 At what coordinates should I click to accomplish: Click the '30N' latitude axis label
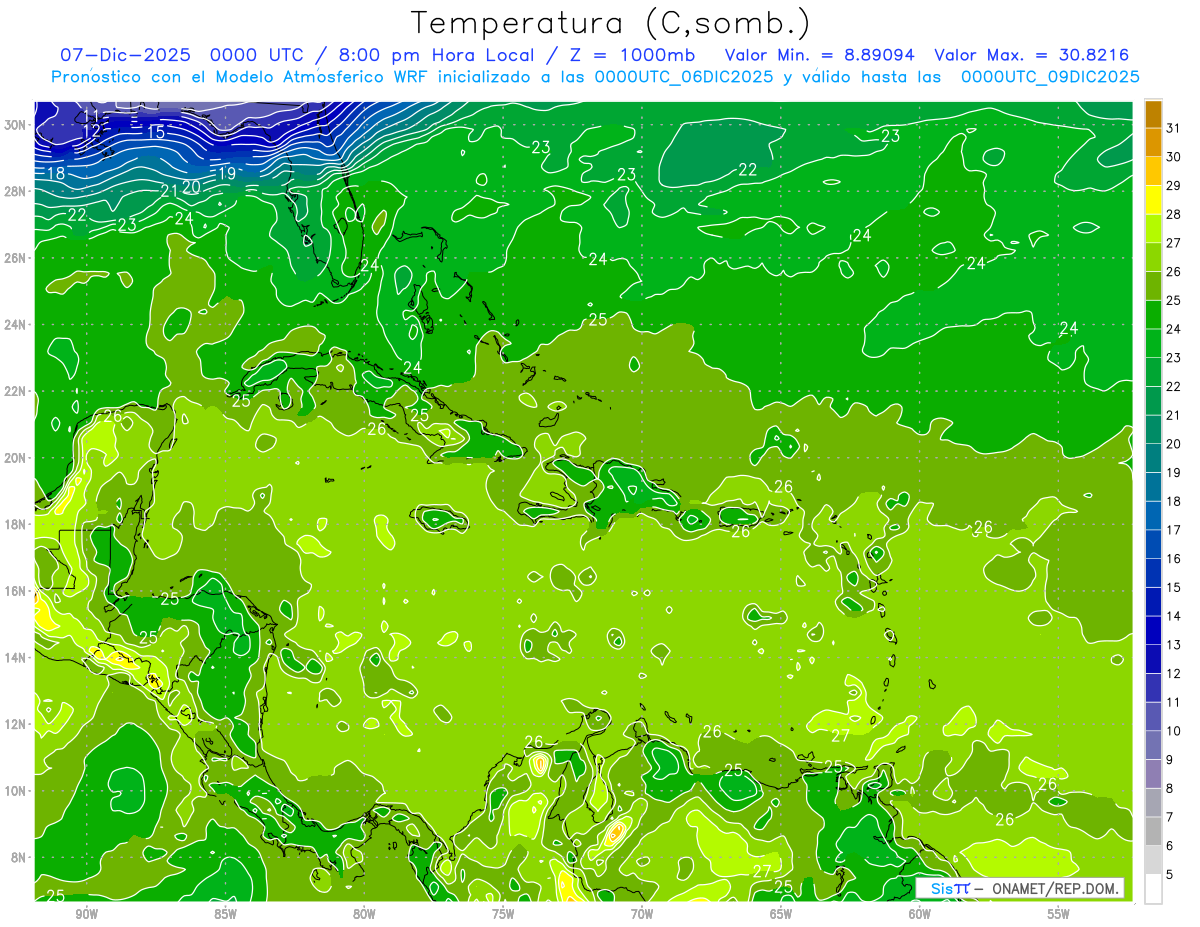click(17, 124)
